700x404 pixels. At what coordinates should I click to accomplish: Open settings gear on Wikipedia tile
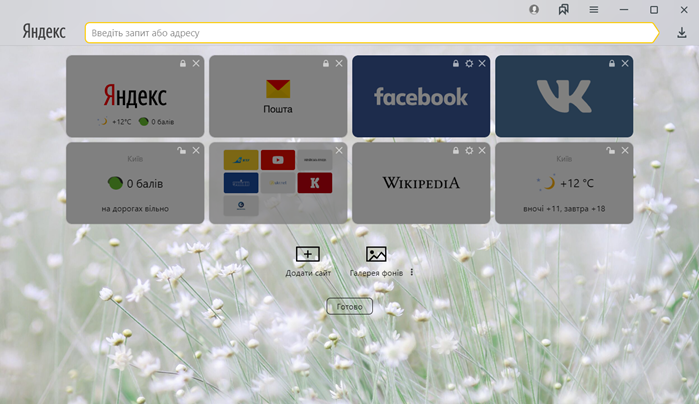click(x=469, y=150)
